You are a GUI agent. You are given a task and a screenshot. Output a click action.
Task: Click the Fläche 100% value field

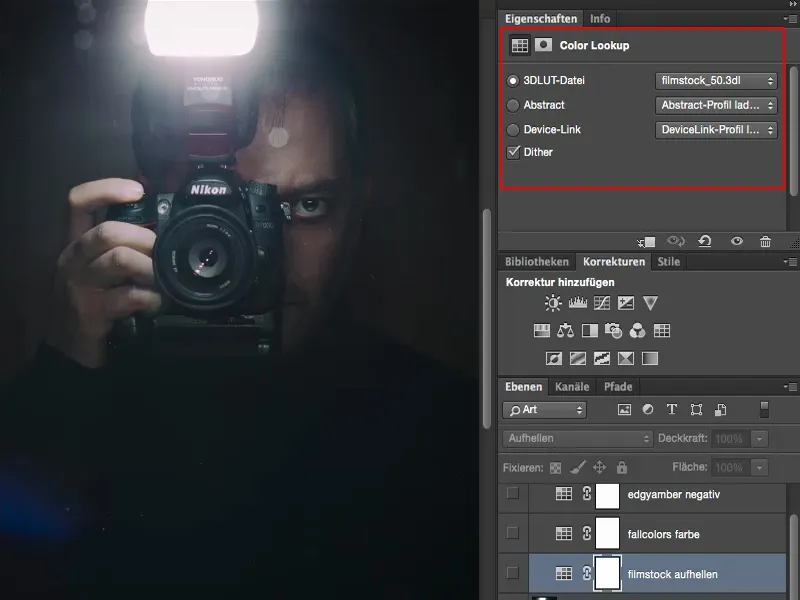pyautogui.click(x=730, y=467)
